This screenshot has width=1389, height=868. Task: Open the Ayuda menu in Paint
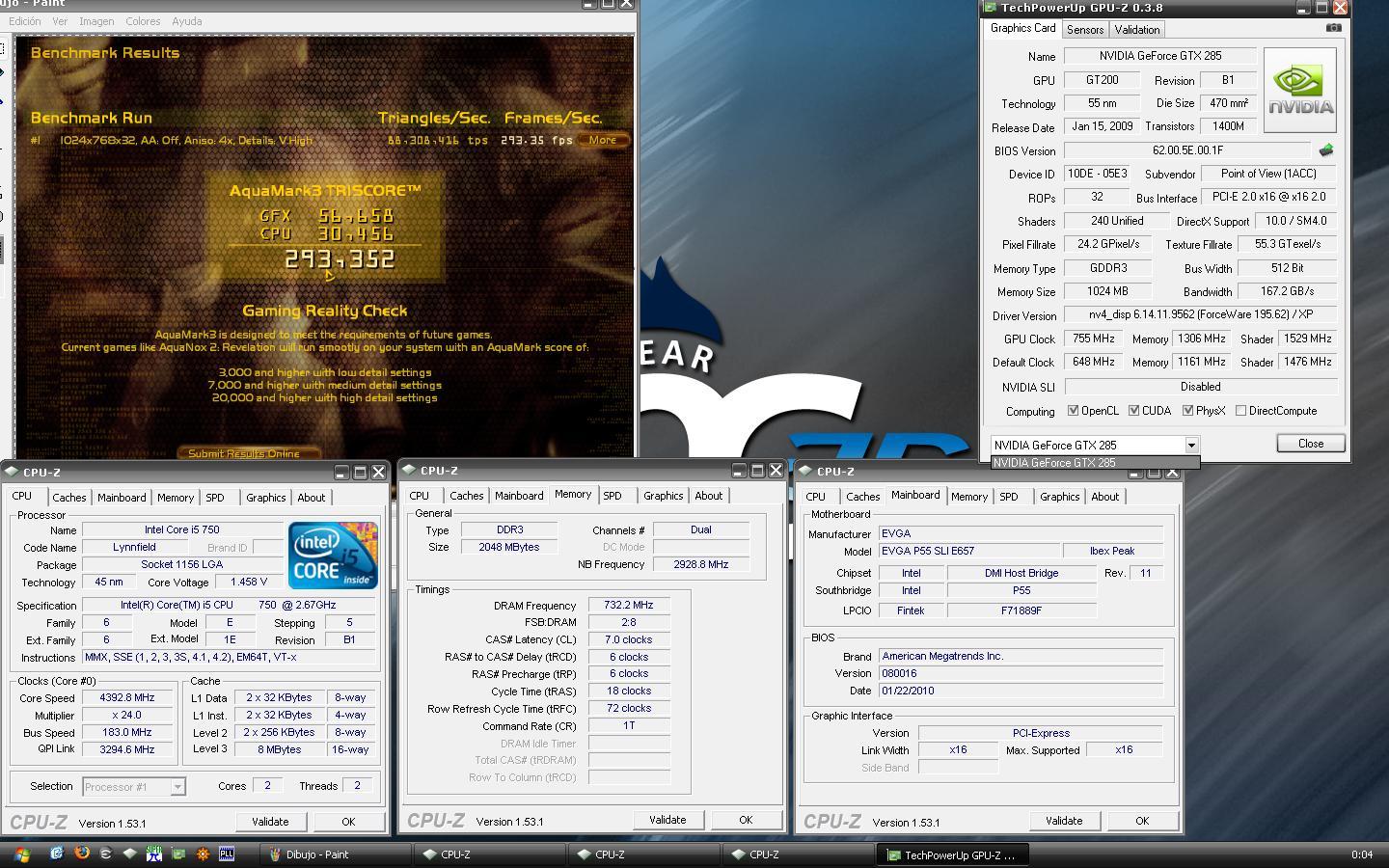pos(186,21)
